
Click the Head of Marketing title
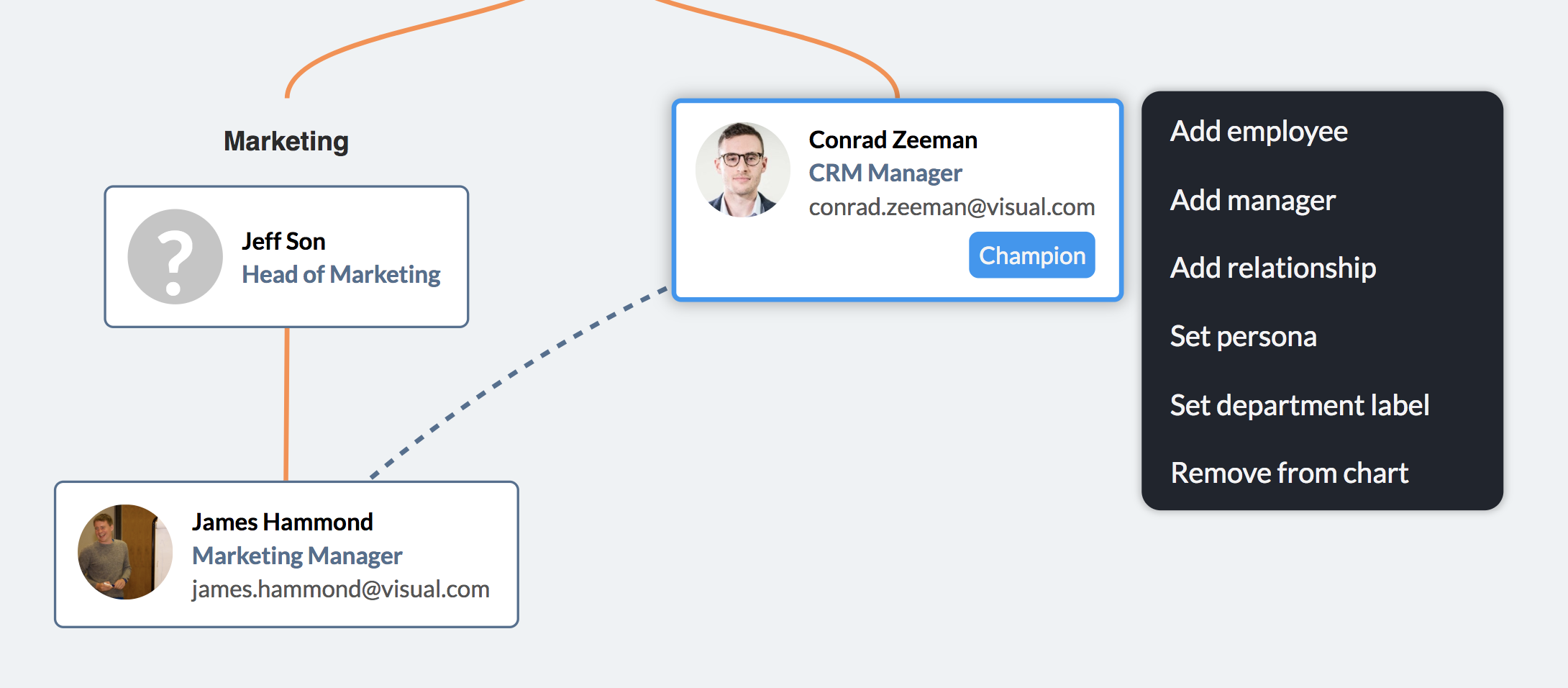pyautogui.click(x=341, y=275)
